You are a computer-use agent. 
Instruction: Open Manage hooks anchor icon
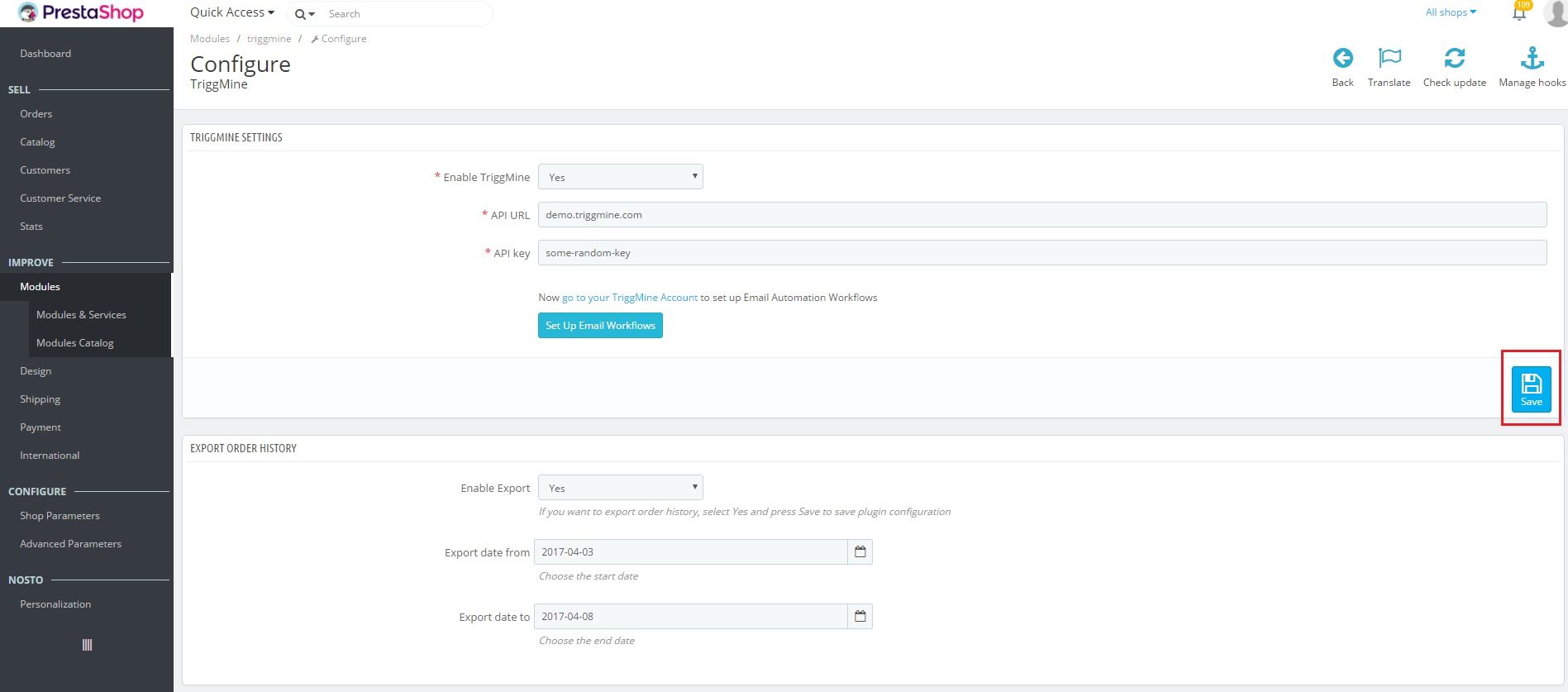[x=1532, y=58]
